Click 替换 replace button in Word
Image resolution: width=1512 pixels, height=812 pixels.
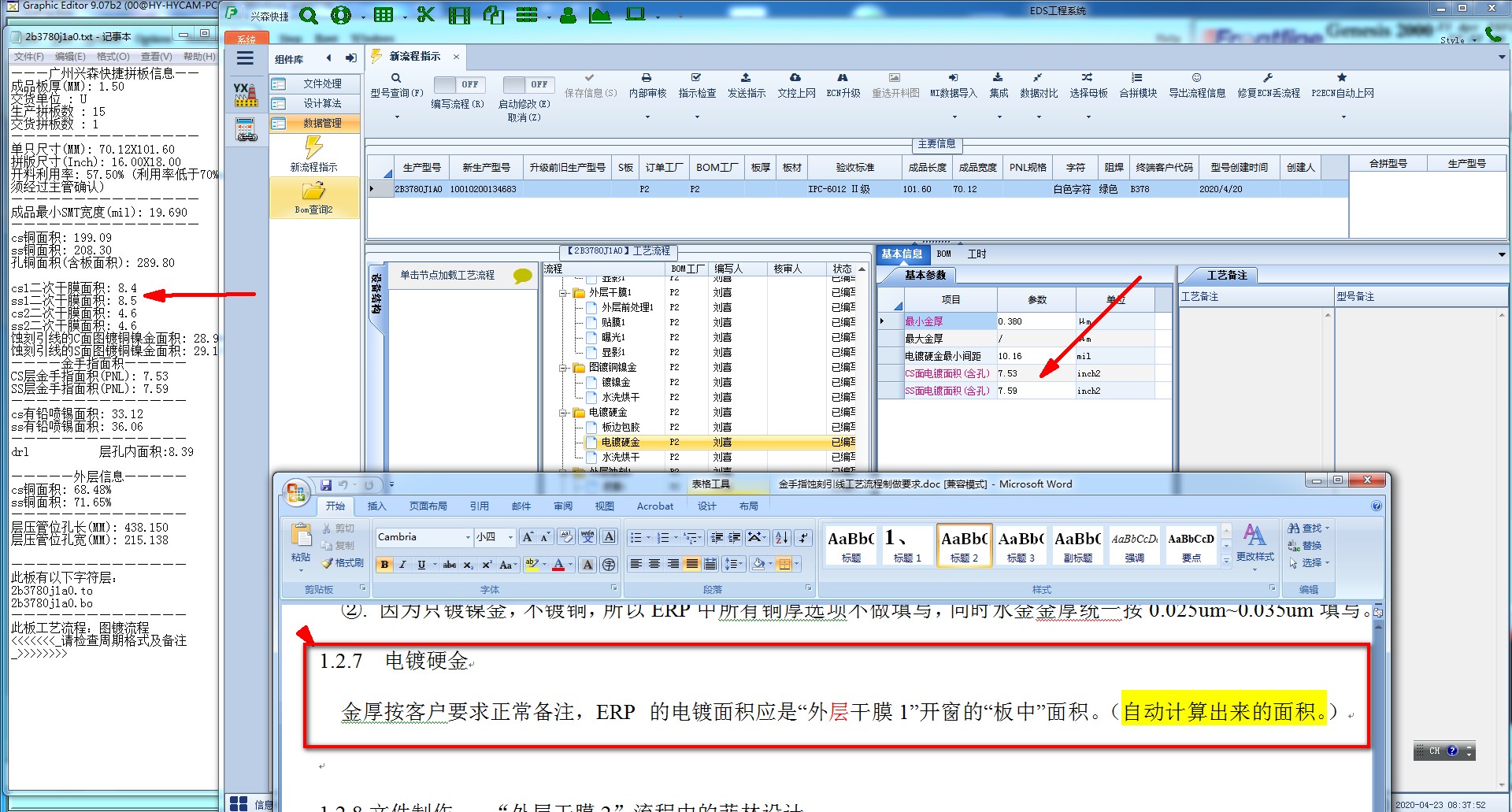point(1305,546)
